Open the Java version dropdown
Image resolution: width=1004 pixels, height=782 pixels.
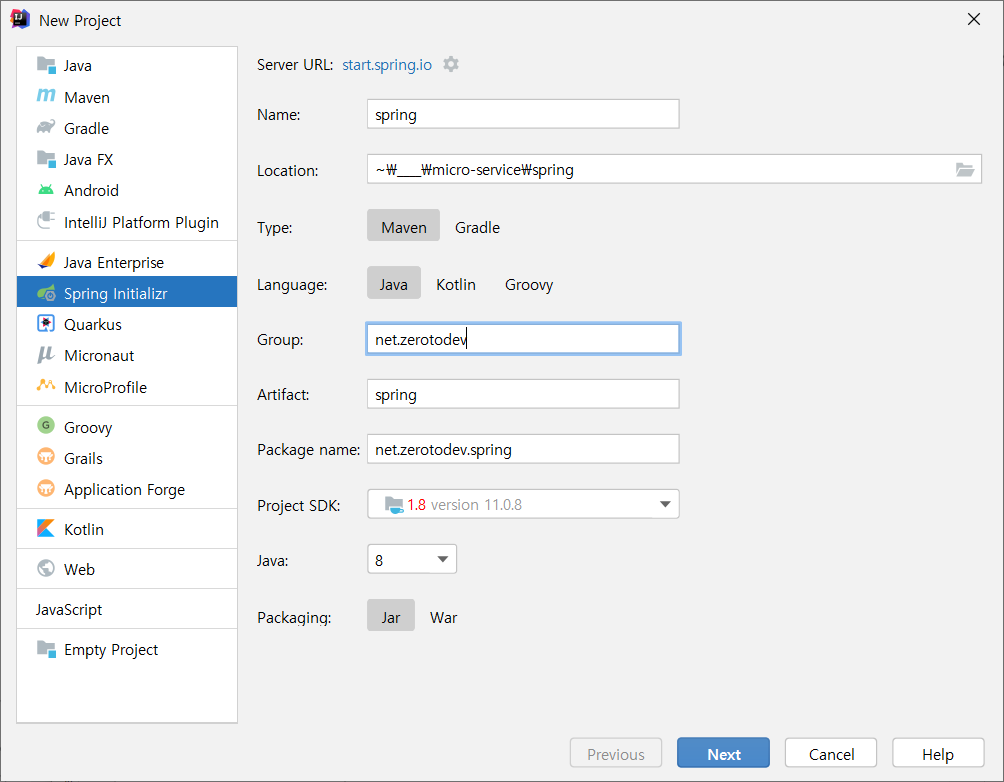coord(412,559)
